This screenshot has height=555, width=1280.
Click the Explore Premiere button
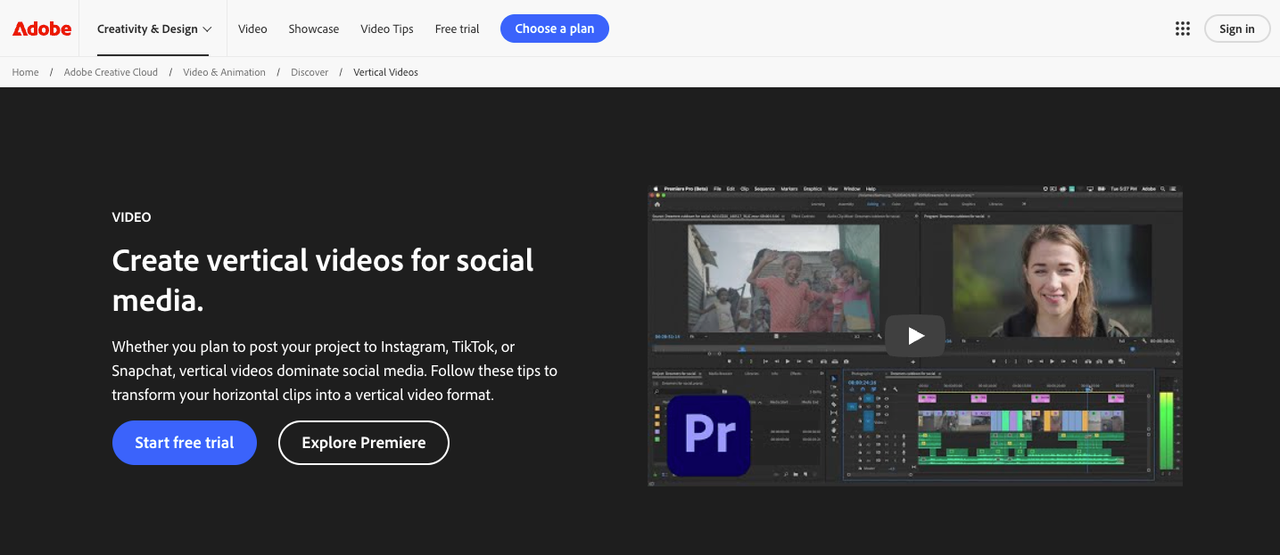(x=364, y=443)
